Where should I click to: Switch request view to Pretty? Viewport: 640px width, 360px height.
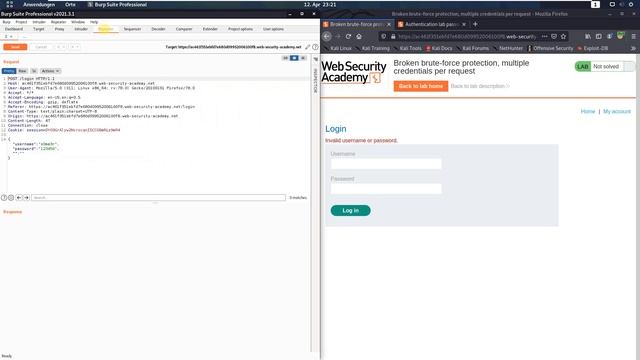pos(9,71)
